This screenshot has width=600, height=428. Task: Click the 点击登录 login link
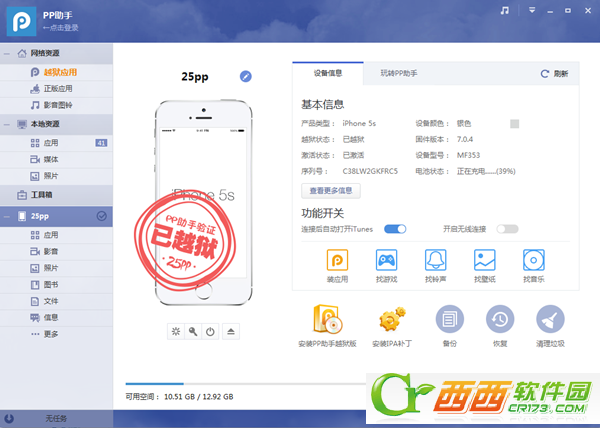(x=60, y=28)
